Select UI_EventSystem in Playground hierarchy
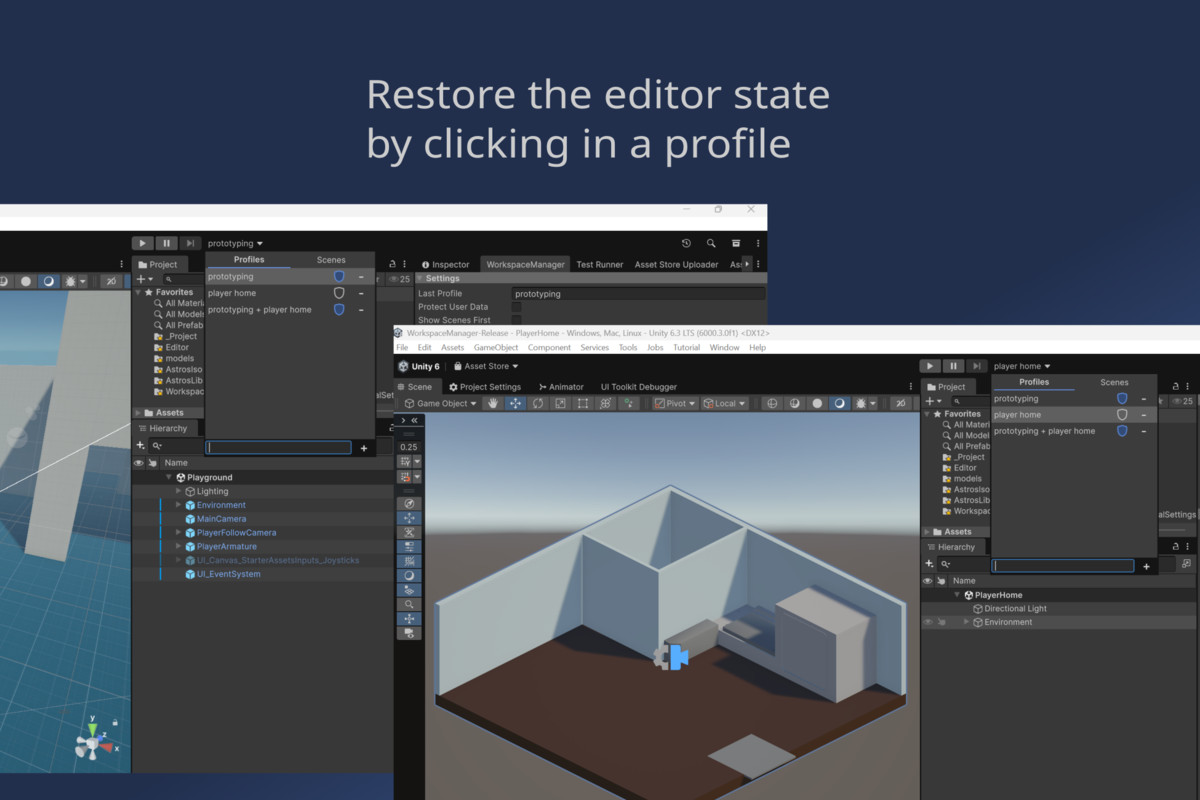This screenshot has height=800, width=1200. point(228,574)
